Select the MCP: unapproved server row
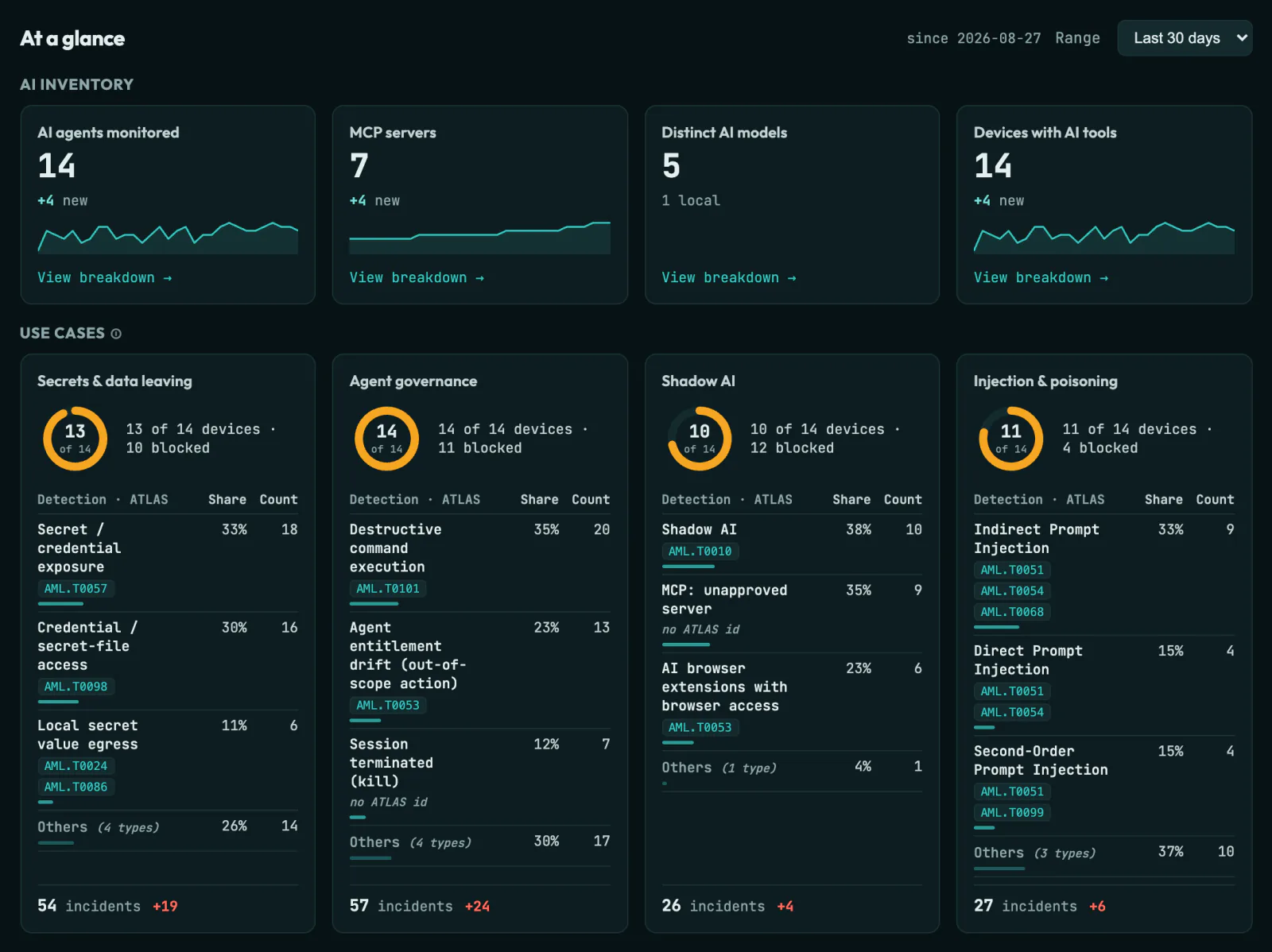 click(792, 613)
